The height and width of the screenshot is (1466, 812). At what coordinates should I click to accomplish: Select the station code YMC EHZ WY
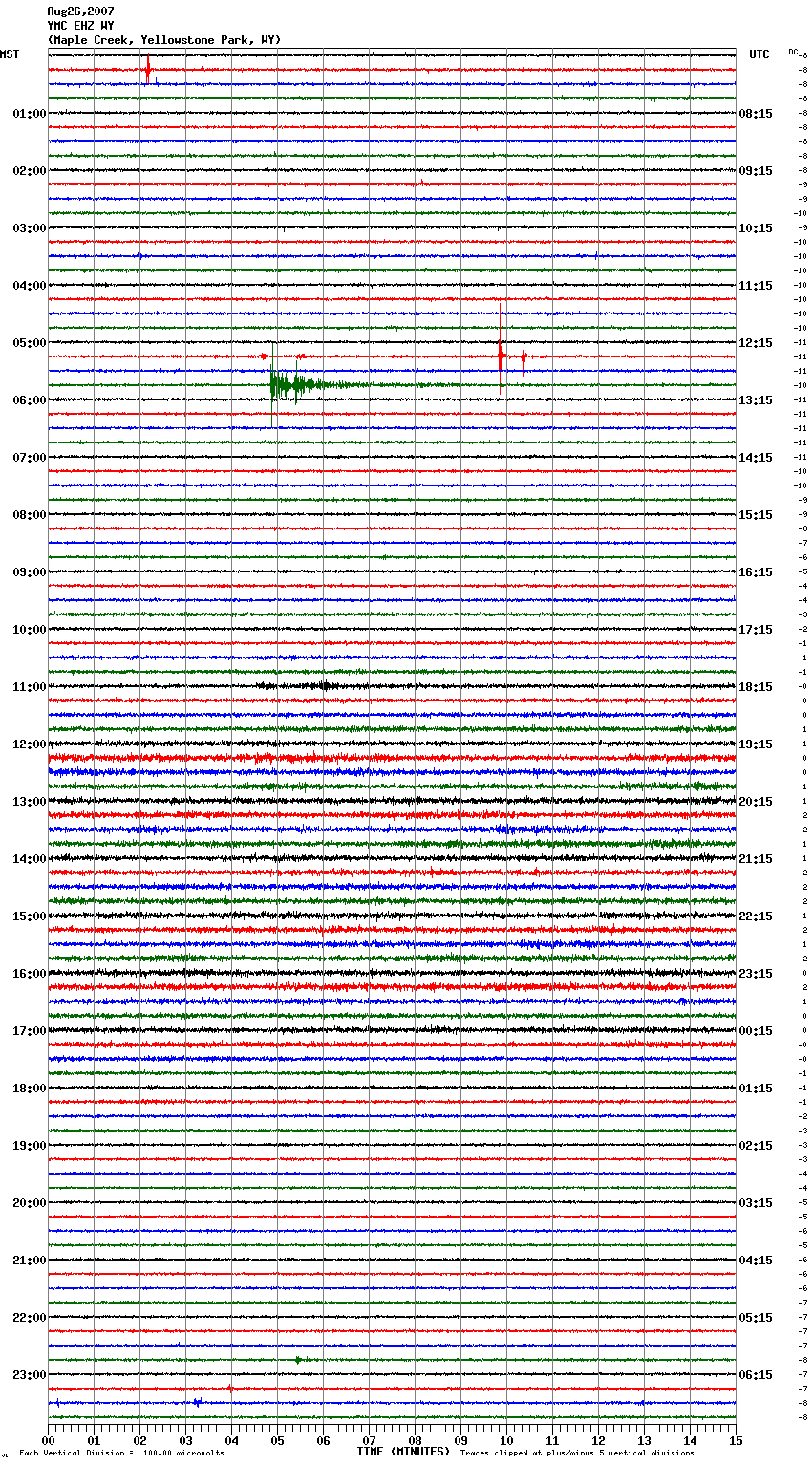click(x=80, y=26)
